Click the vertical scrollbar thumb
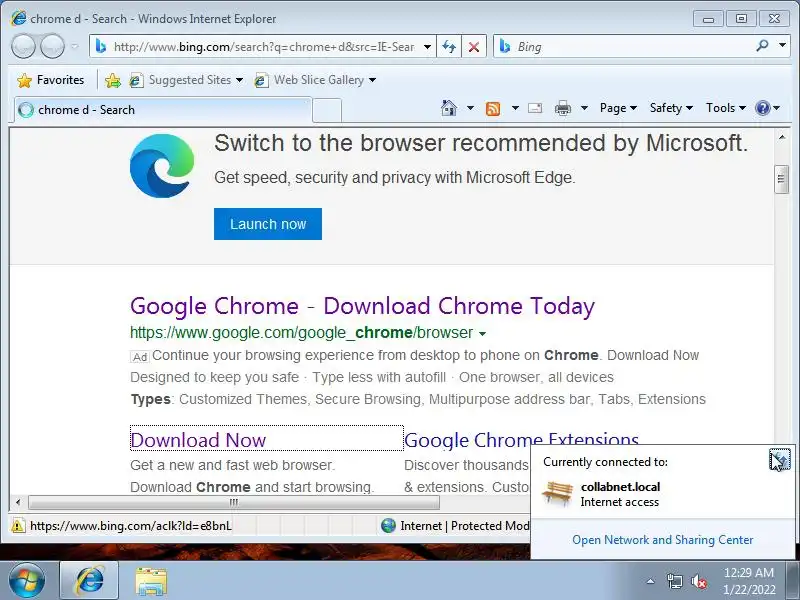 pyautogui.click(x=781, y=179)
